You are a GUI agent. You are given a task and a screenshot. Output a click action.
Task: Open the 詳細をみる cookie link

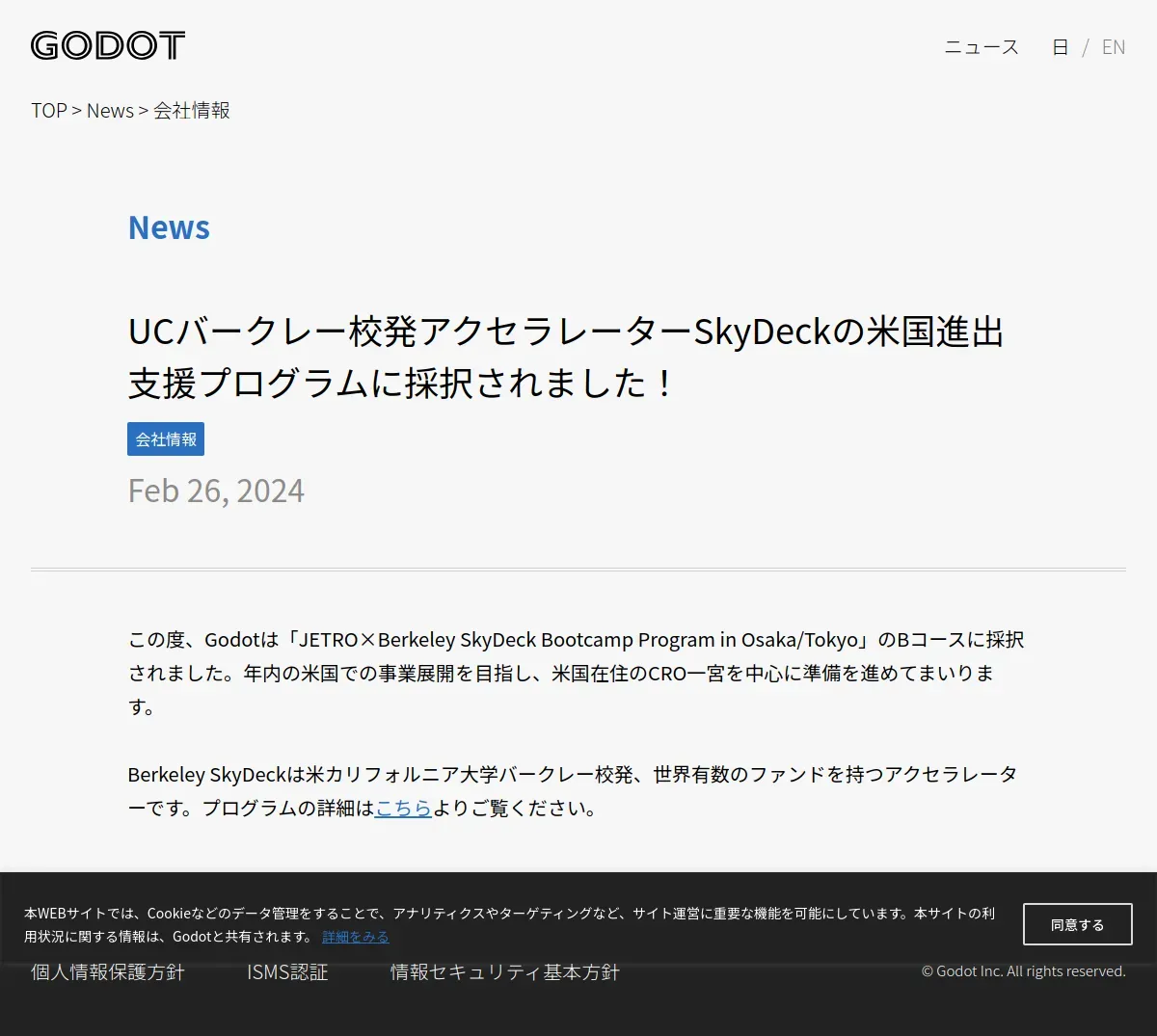point(356,937)
